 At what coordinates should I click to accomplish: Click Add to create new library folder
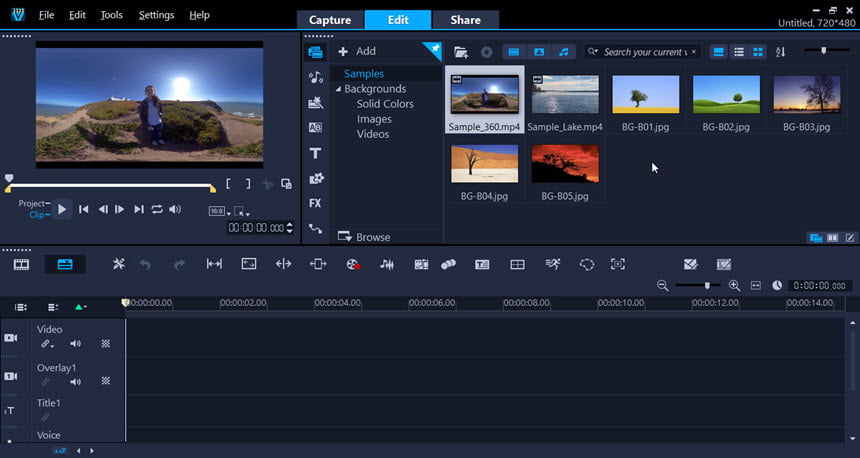pos(357,51)
